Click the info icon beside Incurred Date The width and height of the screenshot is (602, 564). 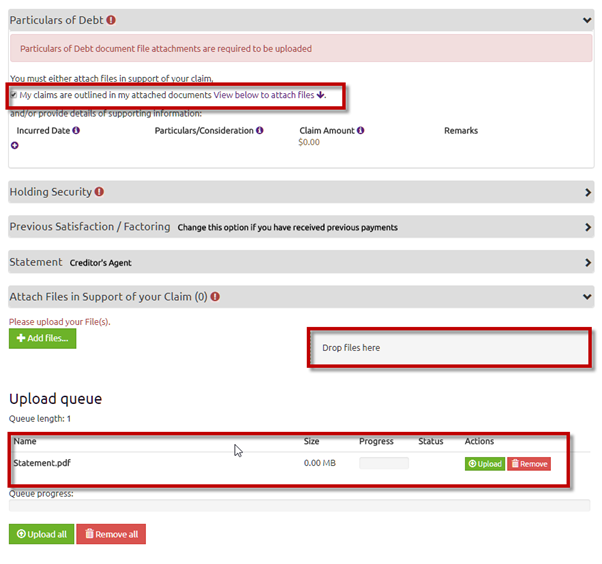click(x=76, y=131)
